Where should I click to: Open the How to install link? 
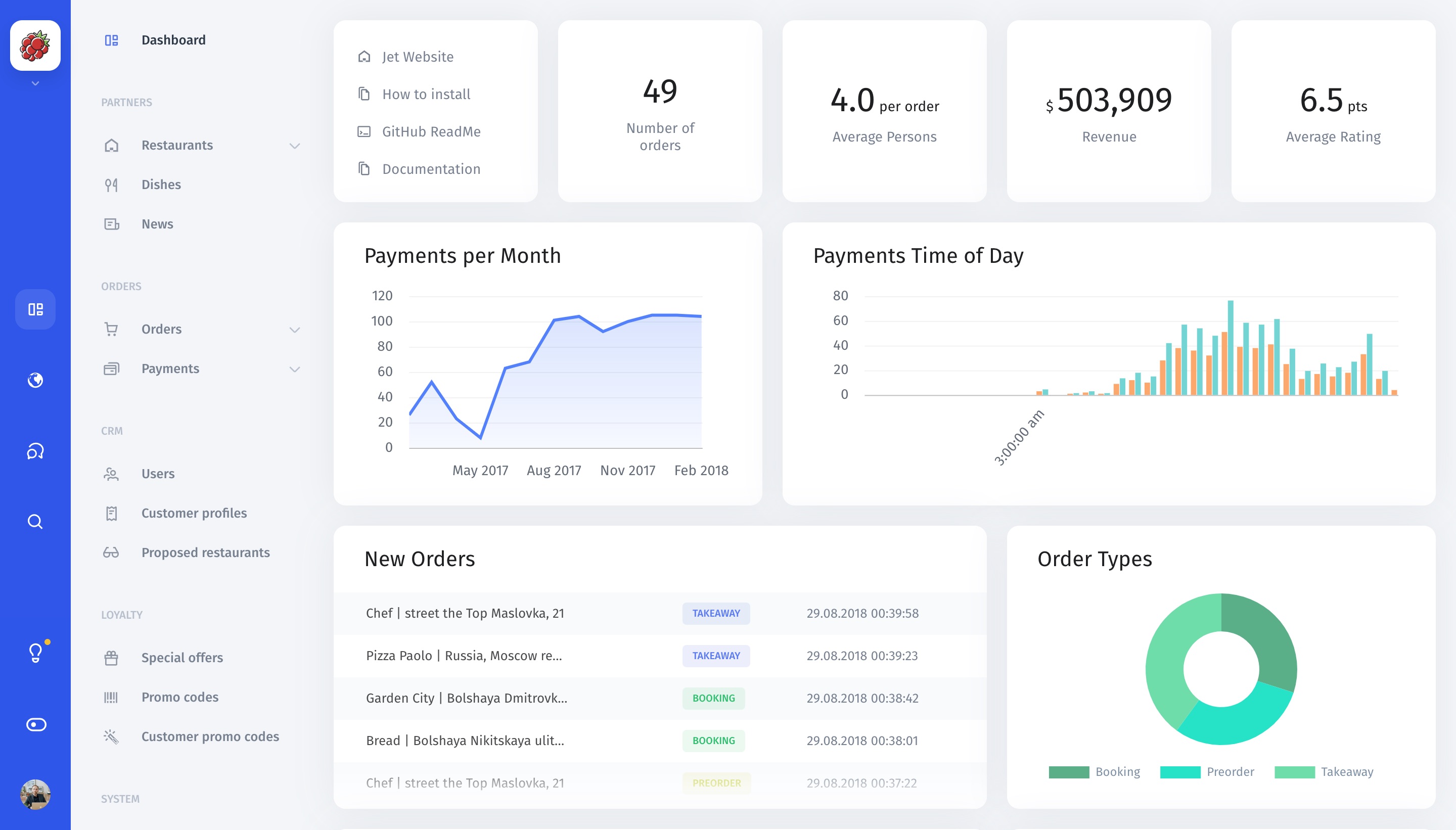point(426,94)
